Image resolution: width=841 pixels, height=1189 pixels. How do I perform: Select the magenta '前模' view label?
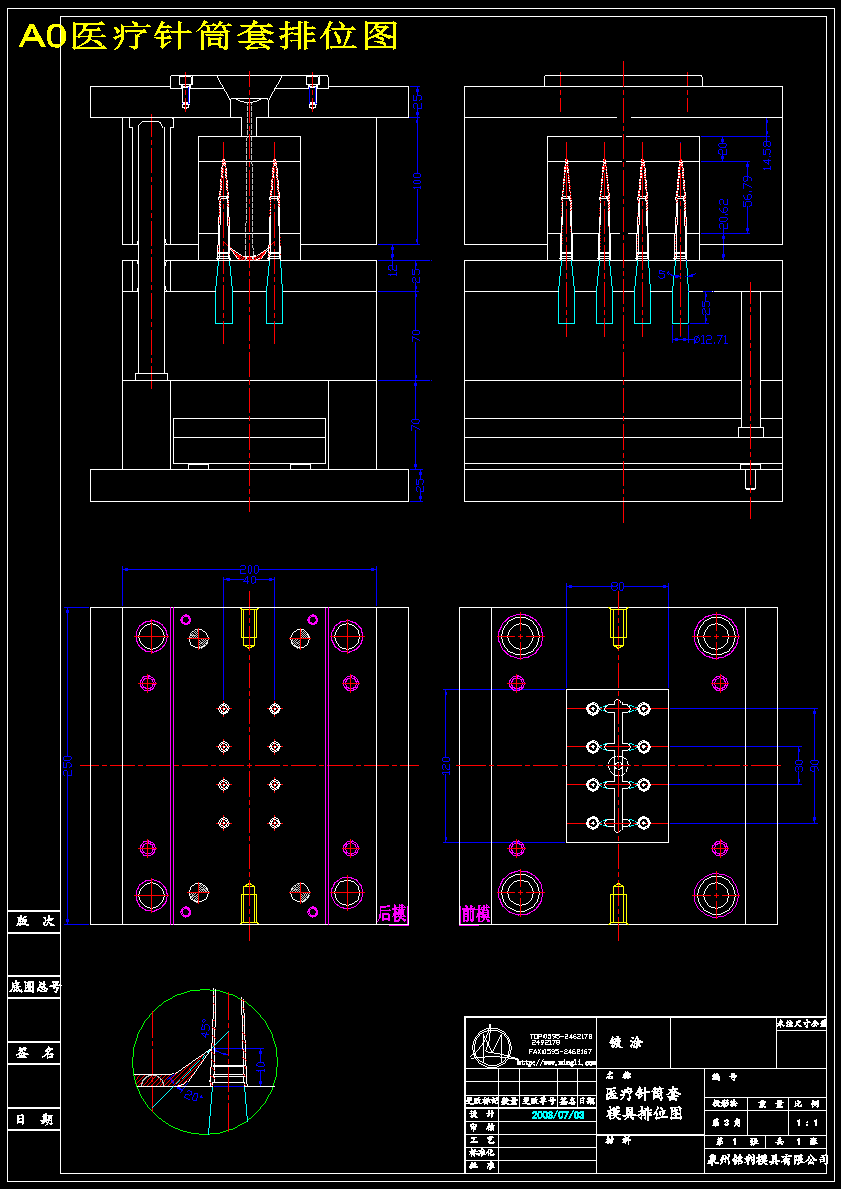(475, 914)
